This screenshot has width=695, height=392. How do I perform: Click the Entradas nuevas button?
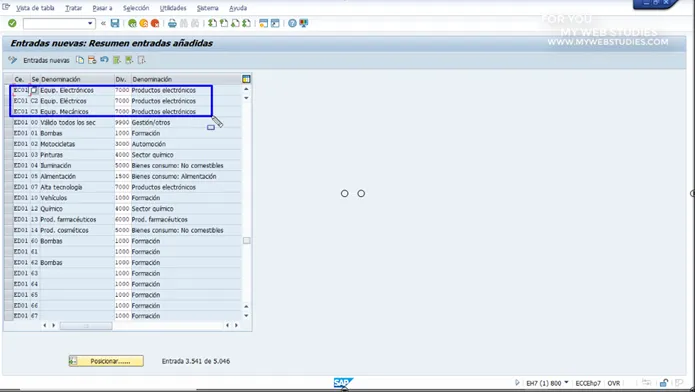pos(46,60)
